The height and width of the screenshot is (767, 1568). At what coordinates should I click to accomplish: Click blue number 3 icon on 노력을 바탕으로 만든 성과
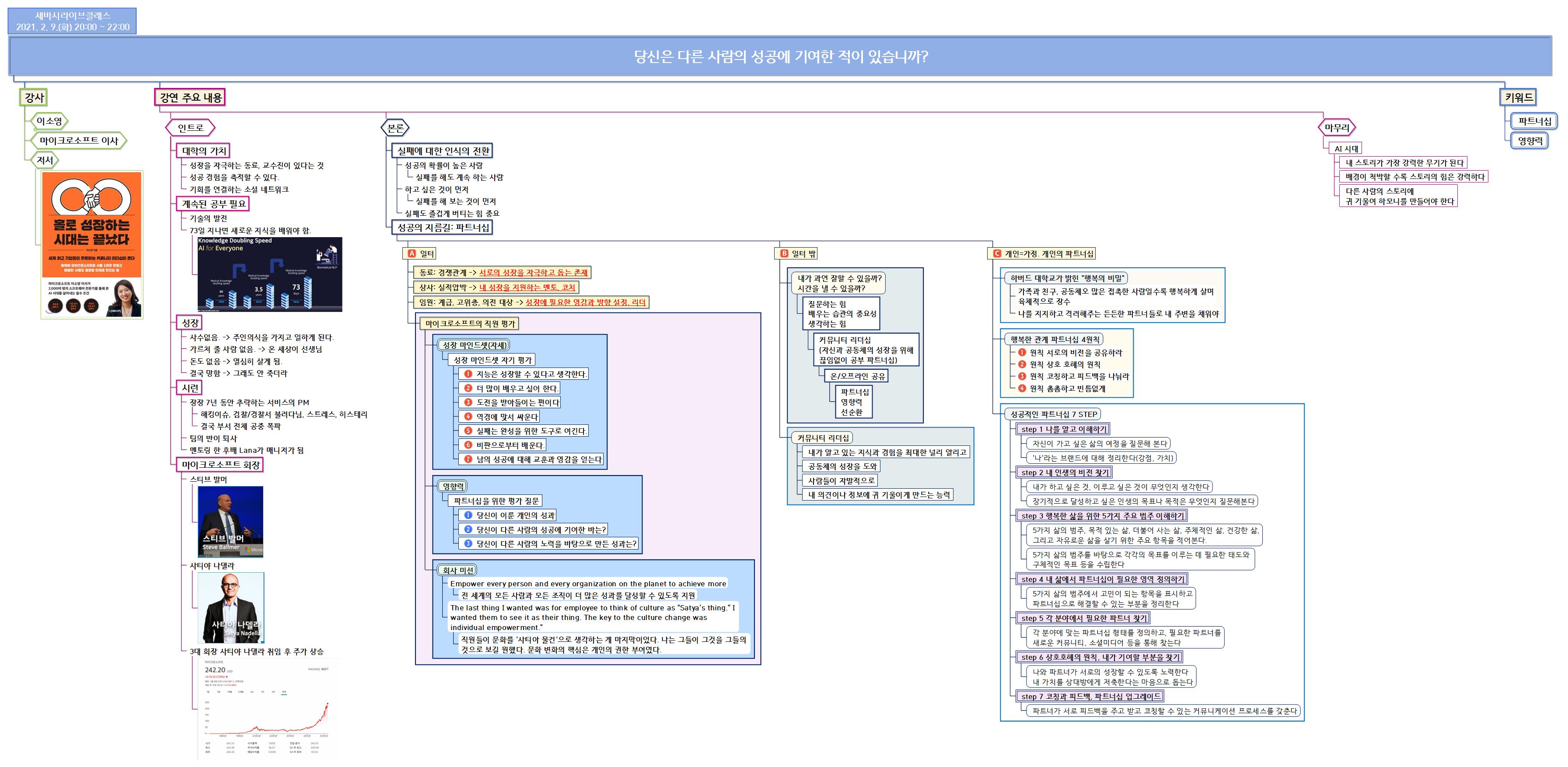click(468, 543)
